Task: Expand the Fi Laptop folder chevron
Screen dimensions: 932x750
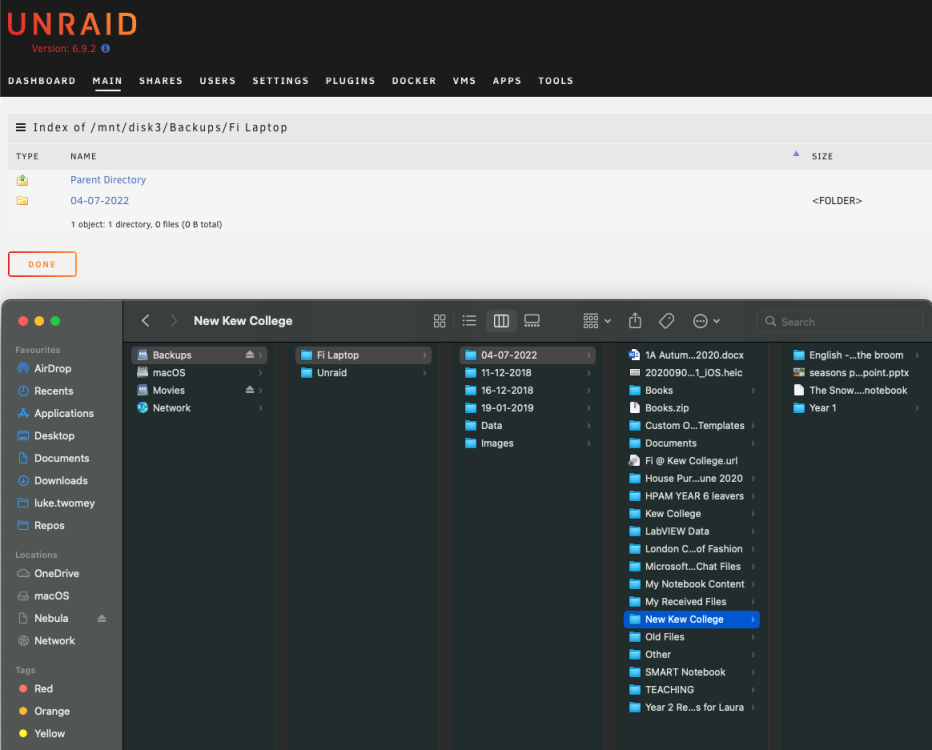Action: point(424,355)
